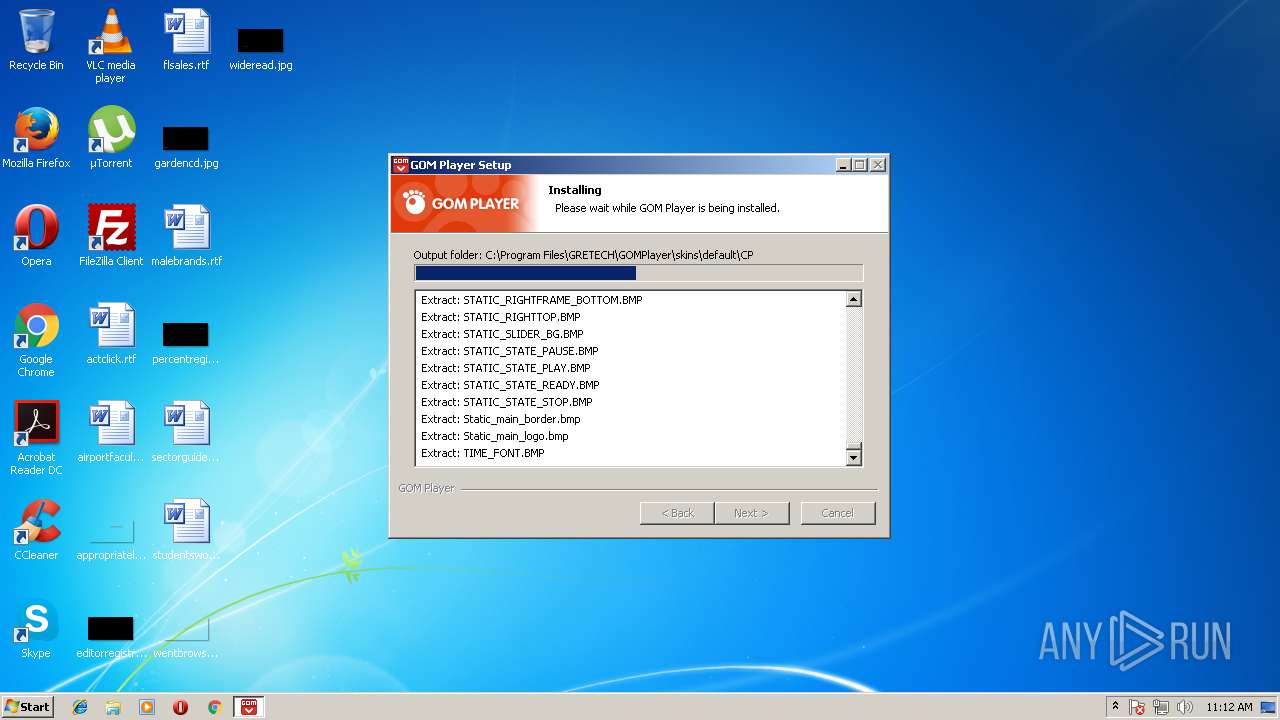The image size is (1280, 720).
Task: Select the "Extract: STATIC_SLIDER_BG.BMP" log line
Action: [x=502, y=334]
